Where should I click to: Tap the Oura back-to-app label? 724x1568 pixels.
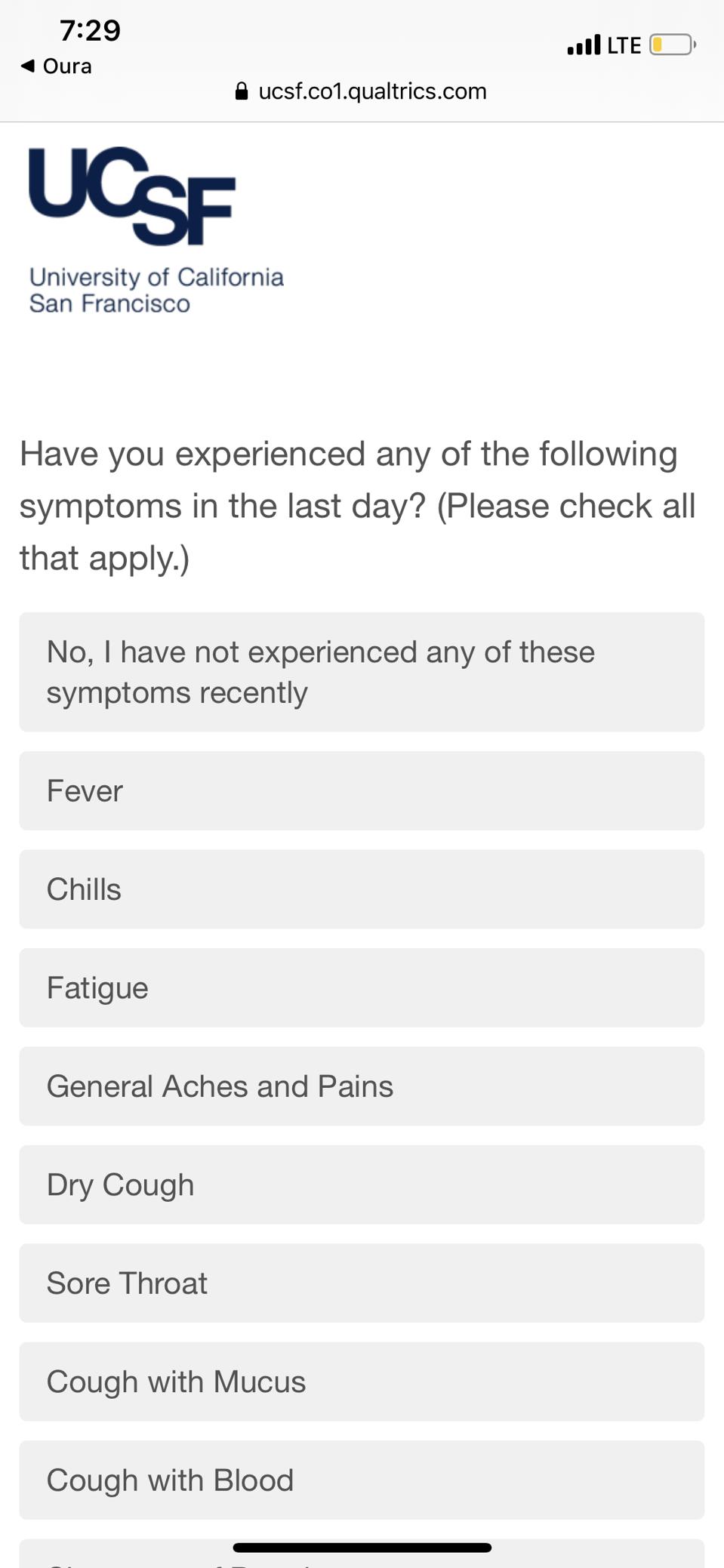pyautogui.click(x=67, y=66)
